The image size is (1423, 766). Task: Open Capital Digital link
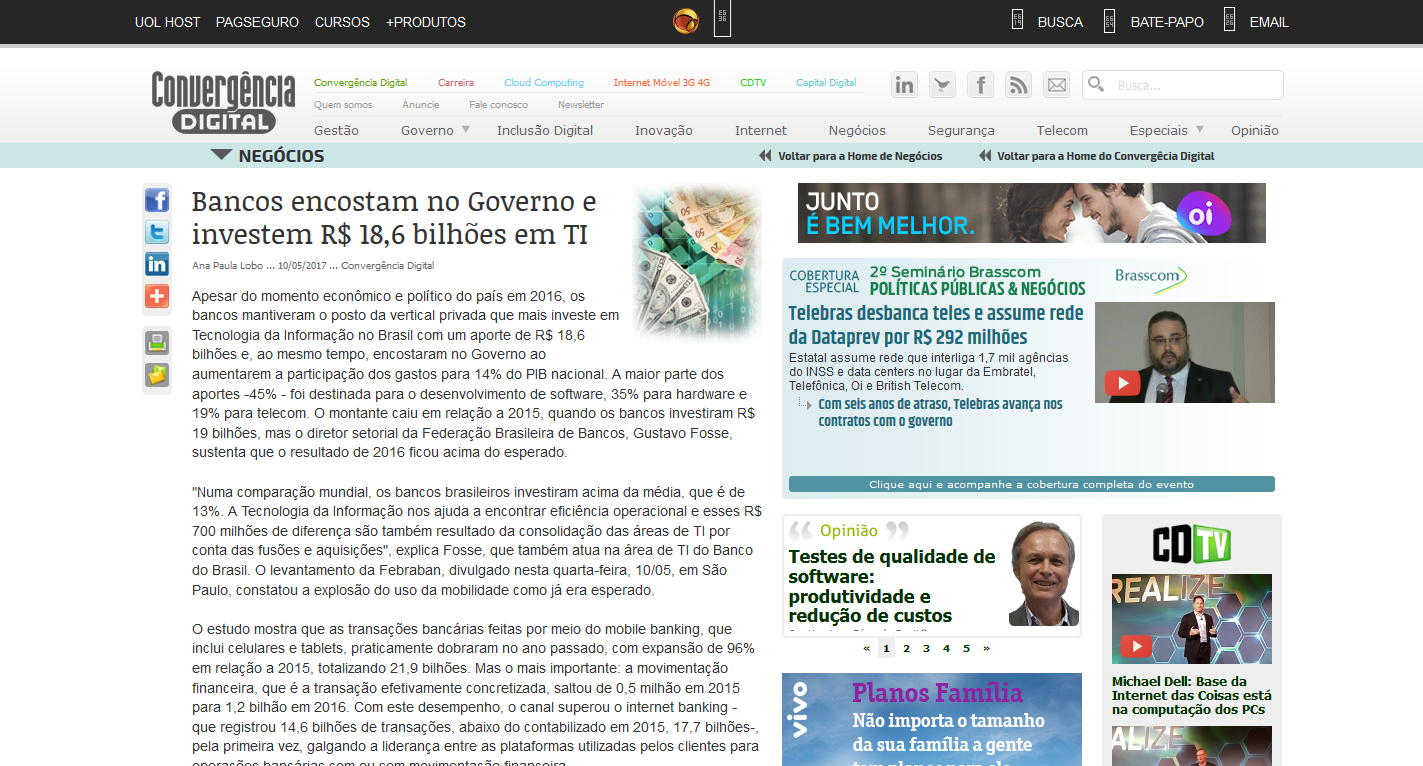coord(826,83)
